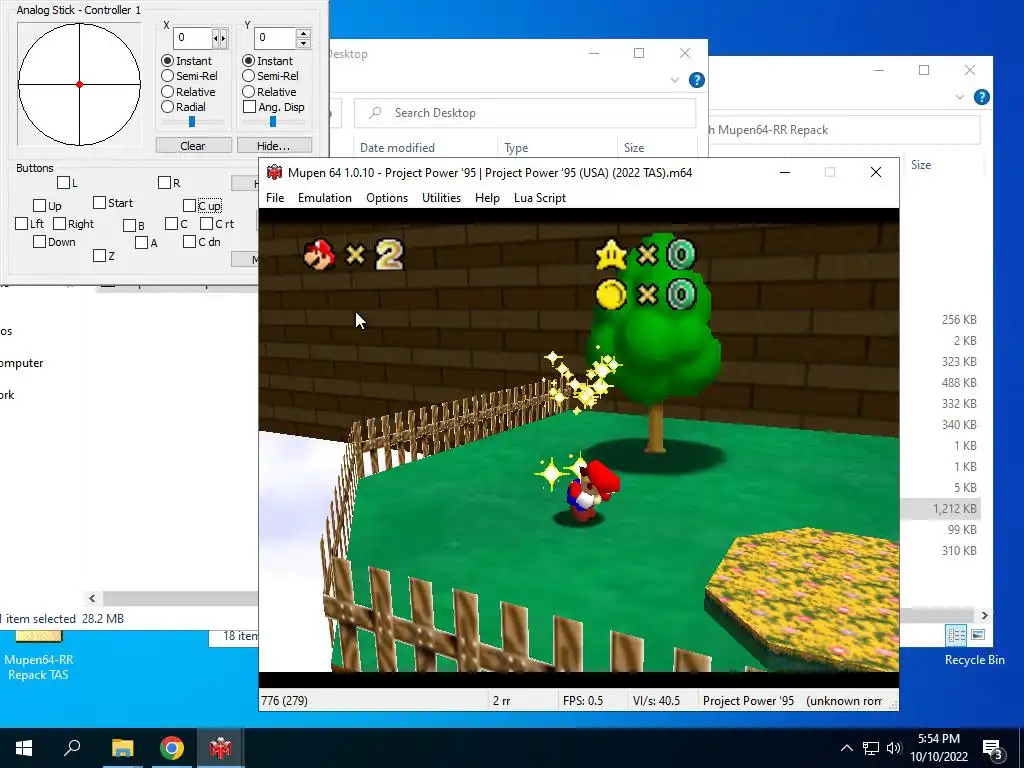Screen dimensions: 1024x768
Task: Sort by Date modified column
Action: (x=397, y=148)
